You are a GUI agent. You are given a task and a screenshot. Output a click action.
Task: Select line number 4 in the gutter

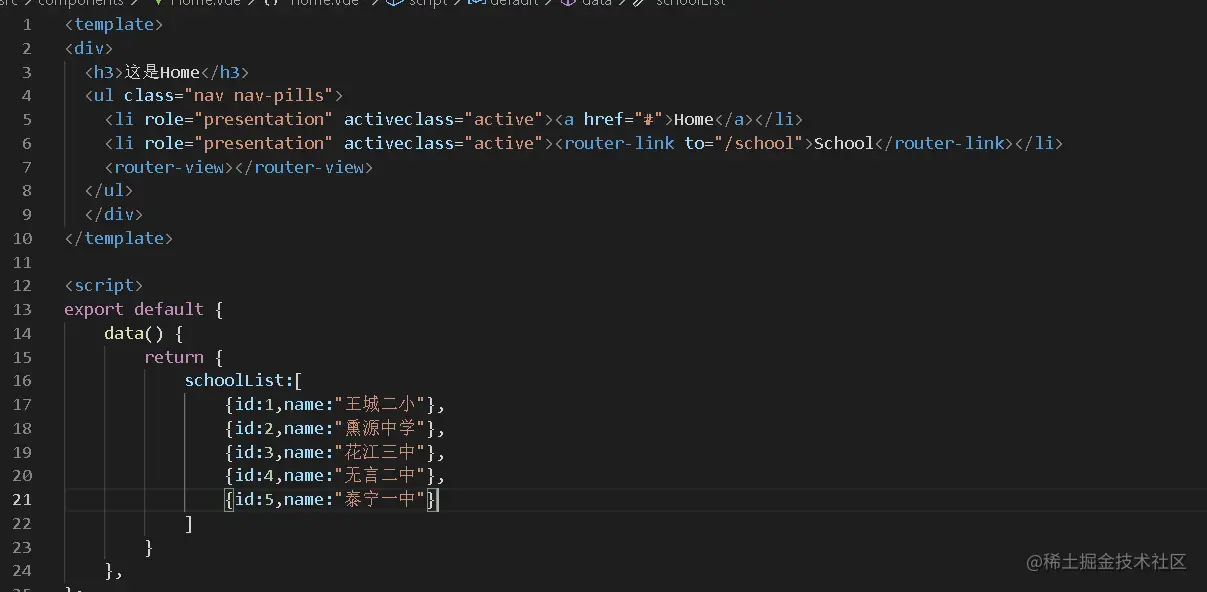point(26,95)
